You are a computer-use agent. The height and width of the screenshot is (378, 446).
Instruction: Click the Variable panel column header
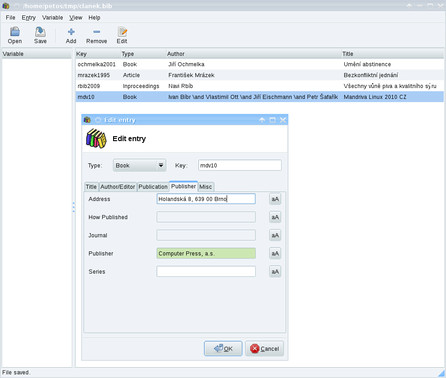click(37, 54)
